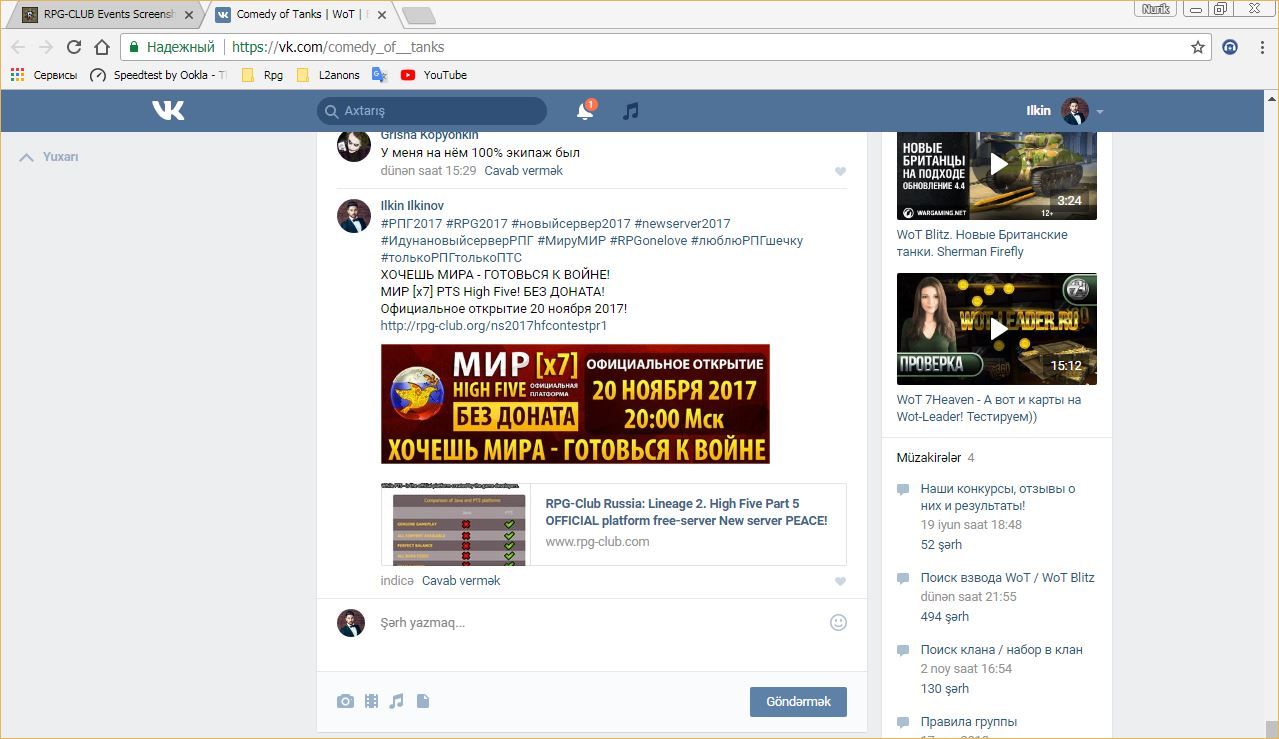Click the green secure lock Надежный indicator
This screenshot has width=1279, height=739.
(x=171, y=47)
